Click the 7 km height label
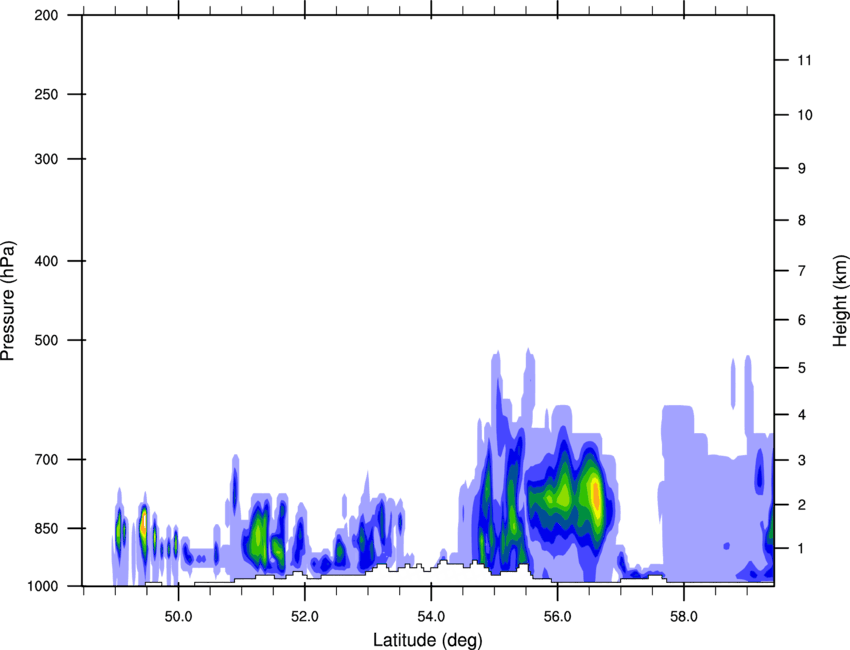Image resolution: width=850 pixels, height=650 pixels. [801, 271]
